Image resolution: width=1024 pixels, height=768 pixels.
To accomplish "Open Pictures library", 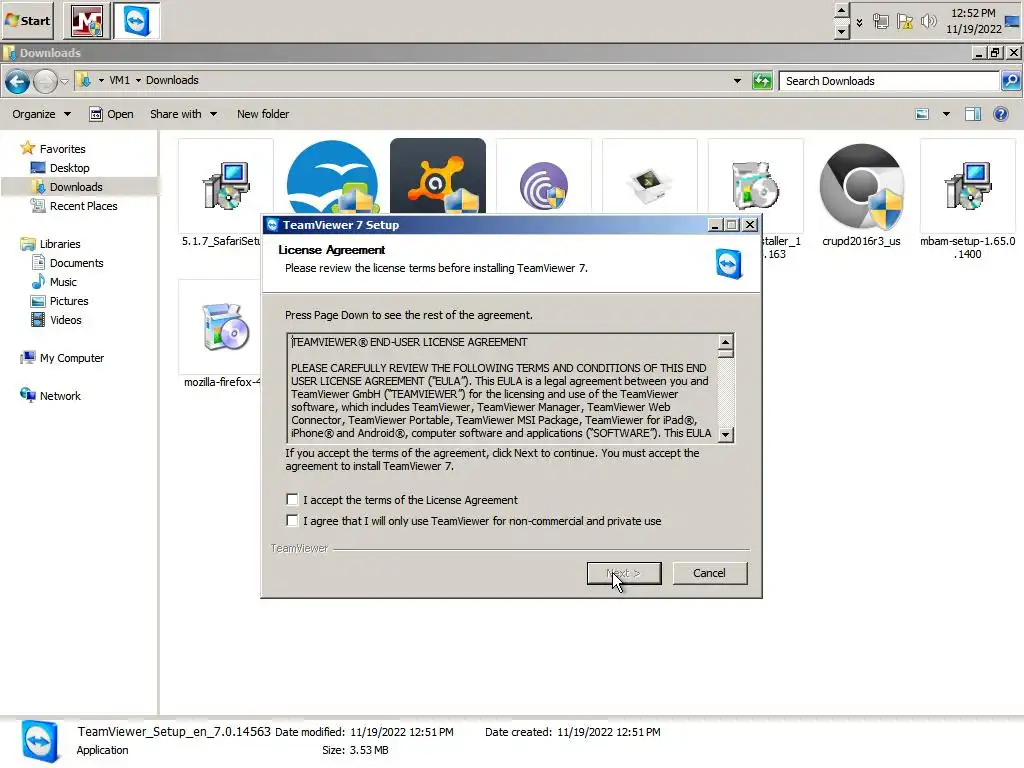I will click(59, 301).
